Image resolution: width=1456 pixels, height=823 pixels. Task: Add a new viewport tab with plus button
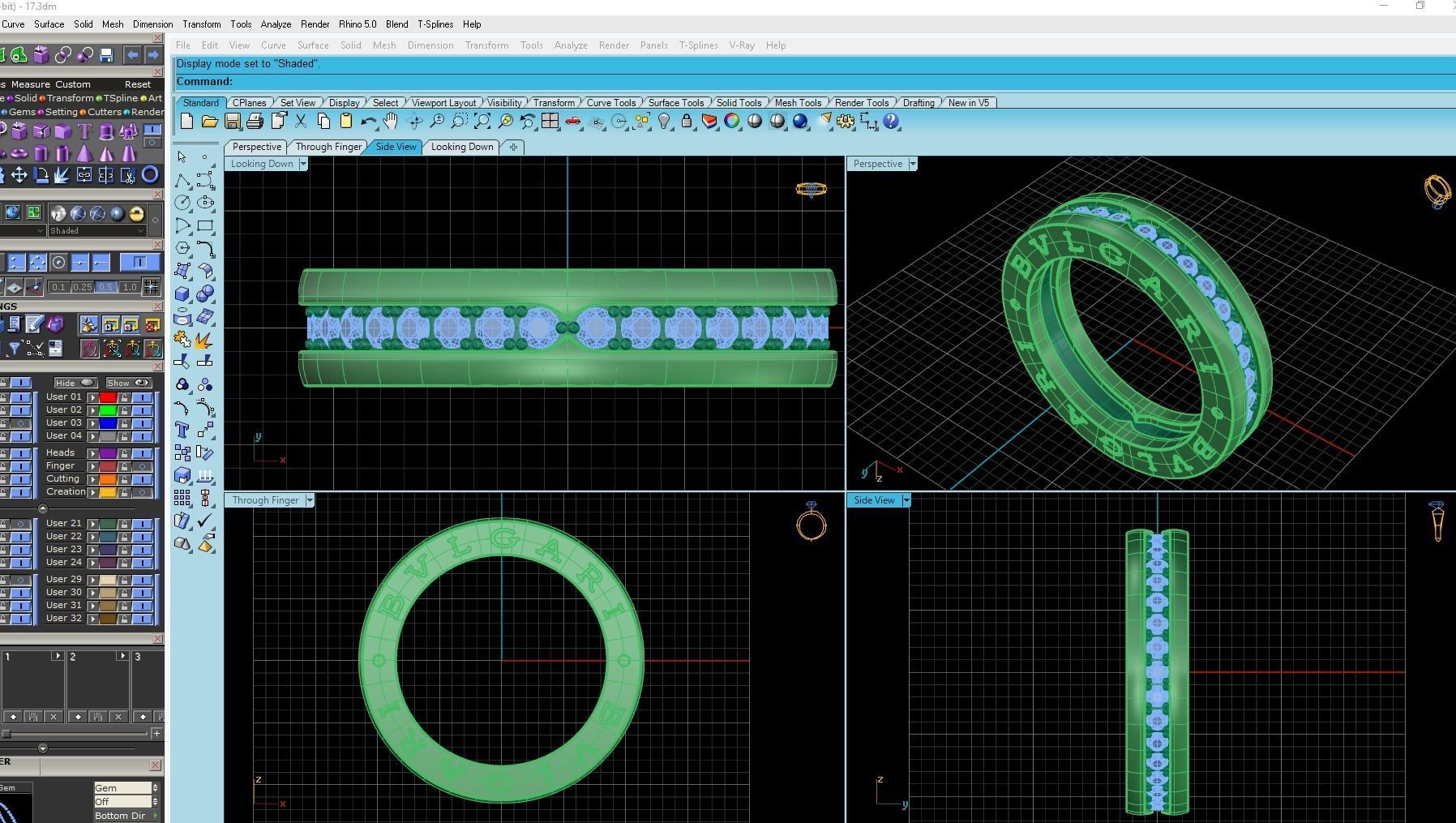[x=513, y=147]
